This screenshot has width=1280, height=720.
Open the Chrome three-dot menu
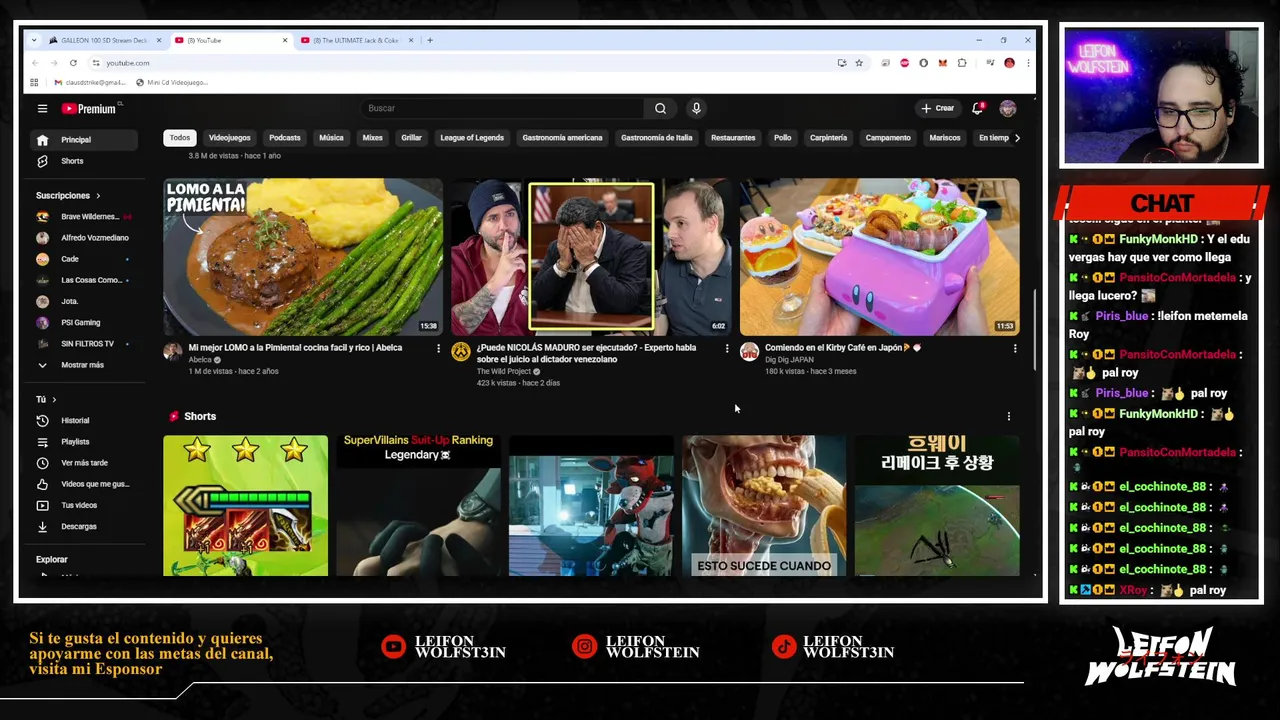tap(1027, 63)
